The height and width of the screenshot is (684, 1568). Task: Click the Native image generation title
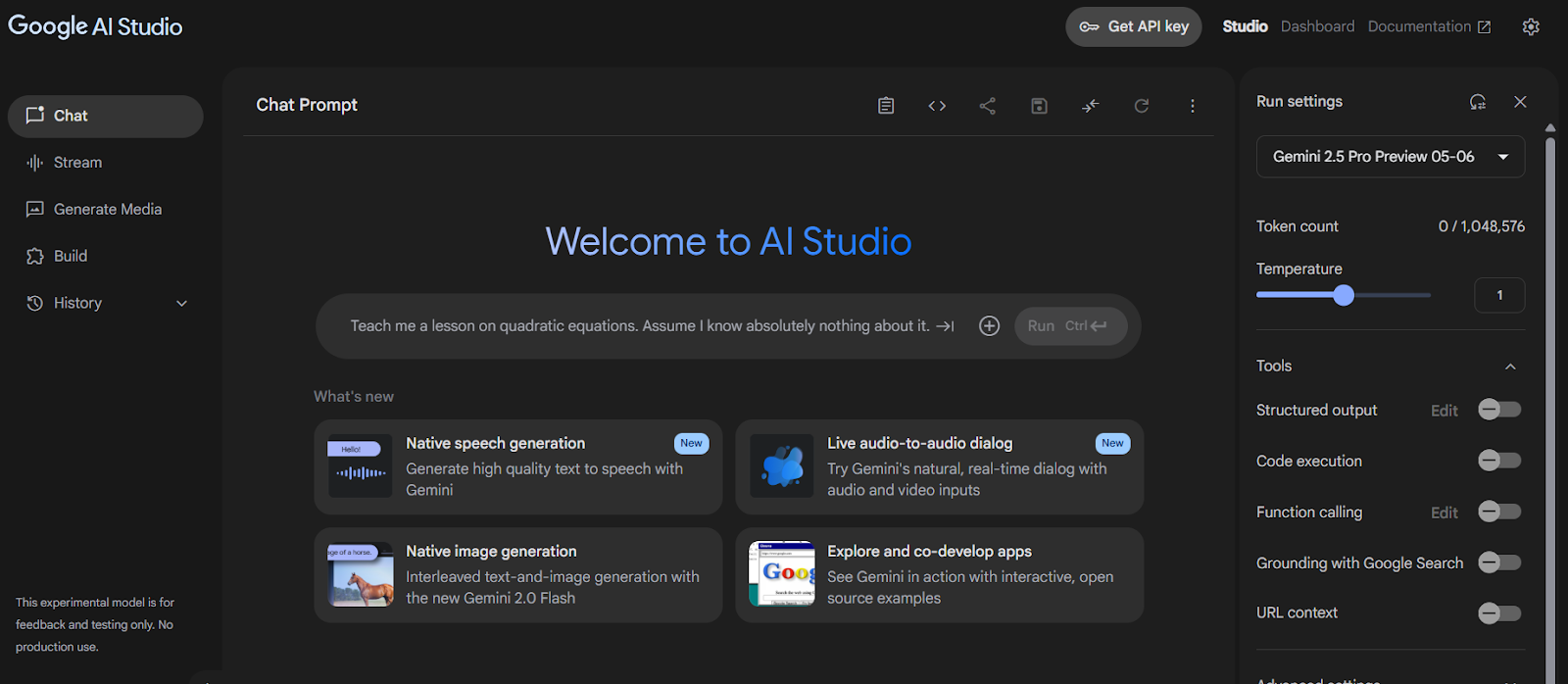[491, 552]
